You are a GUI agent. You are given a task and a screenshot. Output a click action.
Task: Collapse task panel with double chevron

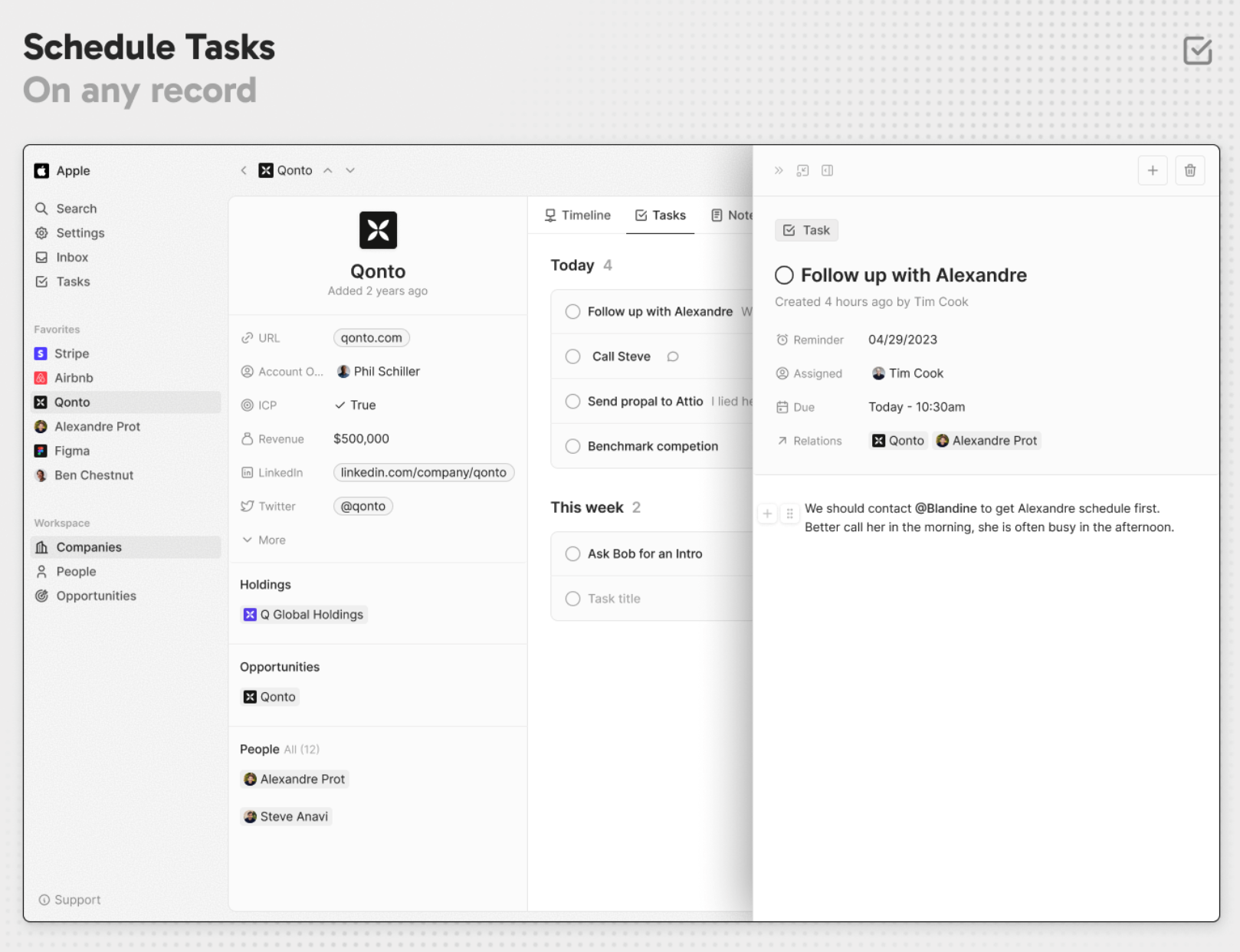(779, 171)
